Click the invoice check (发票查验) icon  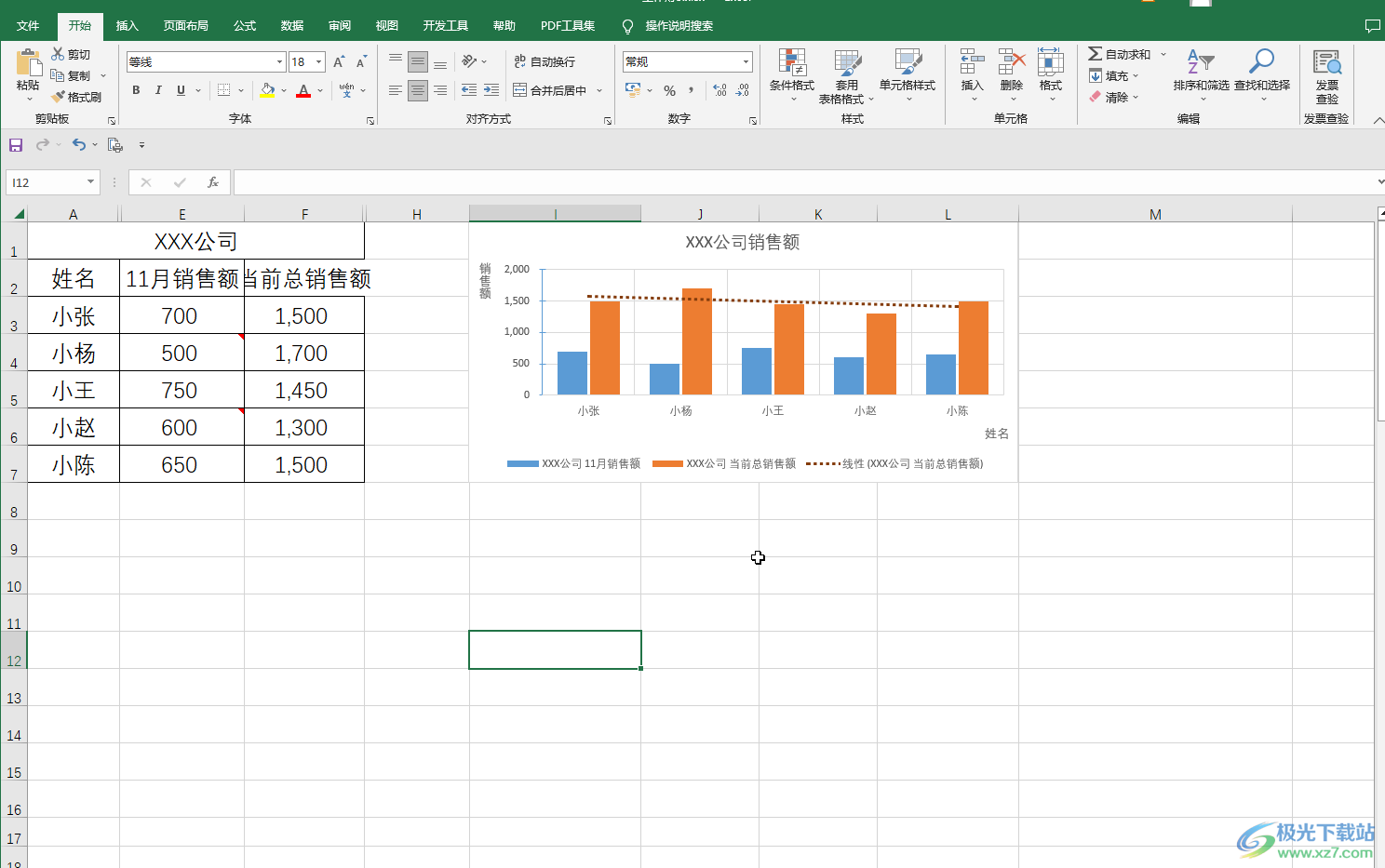pos(1327,63)
